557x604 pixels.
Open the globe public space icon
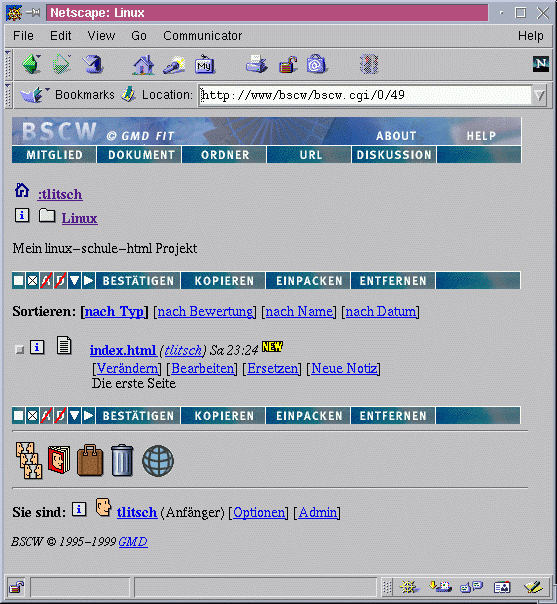click(x=158, y=461)
